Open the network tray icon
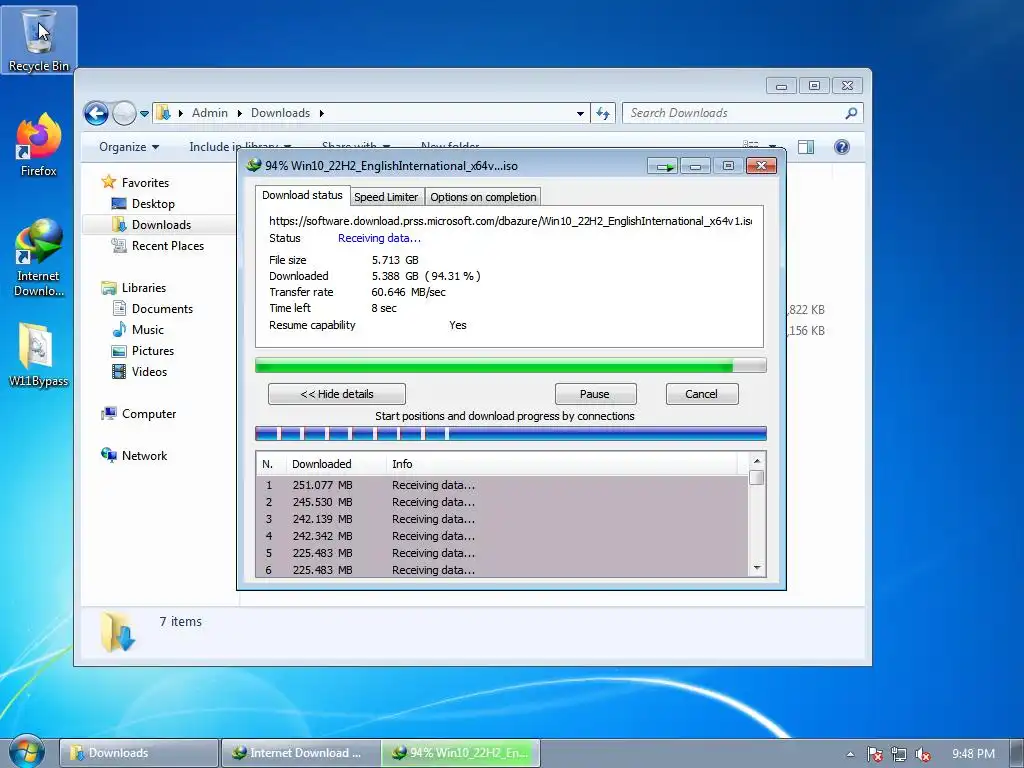 (899, 754)
